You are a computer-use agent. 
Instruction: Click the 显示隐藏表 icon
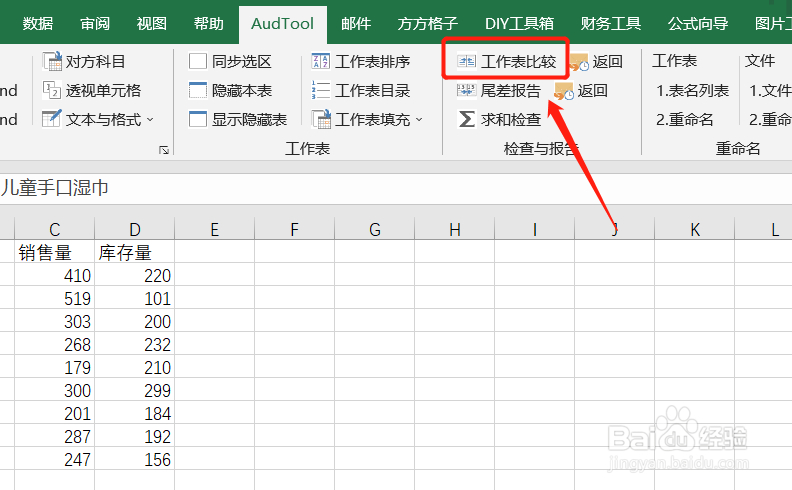[197, 120]
